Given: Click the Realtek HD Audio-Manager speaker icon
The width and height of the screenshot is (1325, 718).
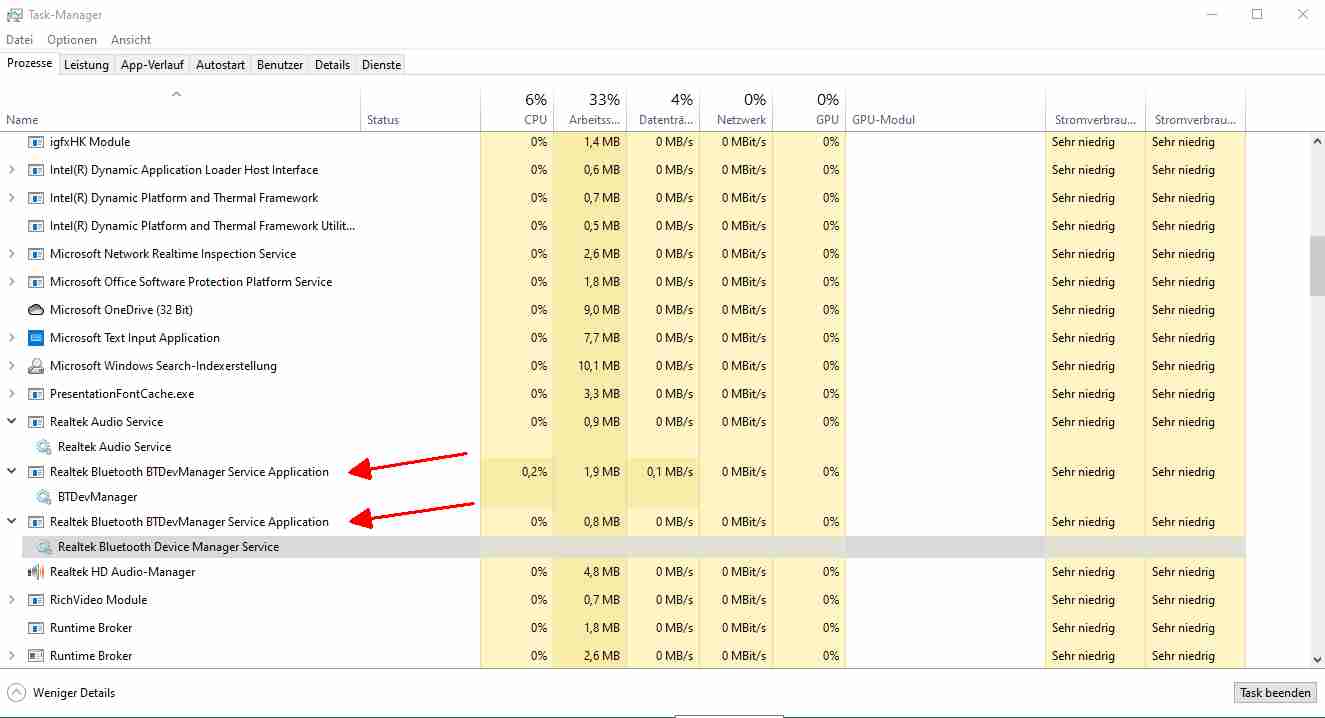Looking at the screenshot, I should pos(36,572).
